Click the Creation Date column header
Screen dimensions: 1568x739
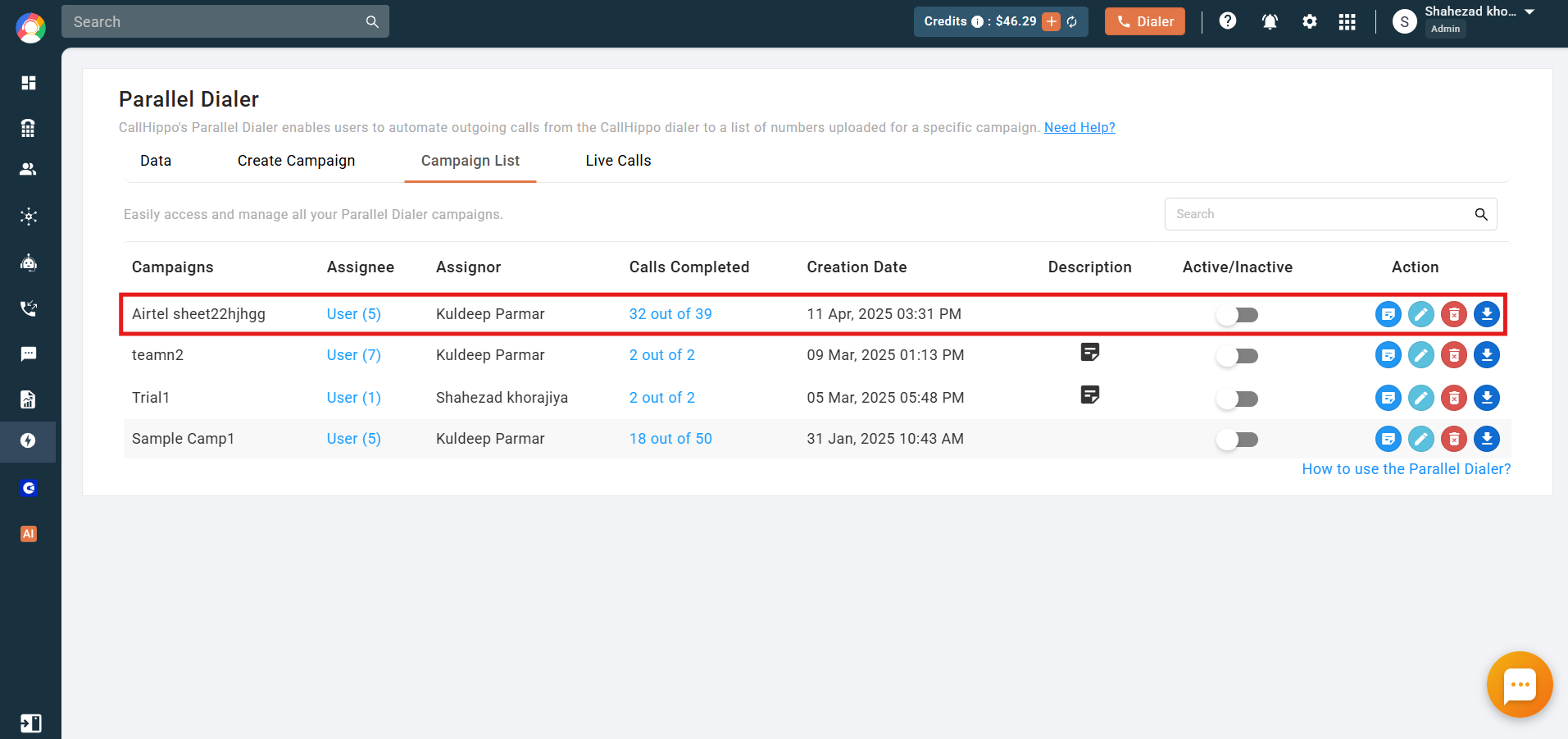857,267
